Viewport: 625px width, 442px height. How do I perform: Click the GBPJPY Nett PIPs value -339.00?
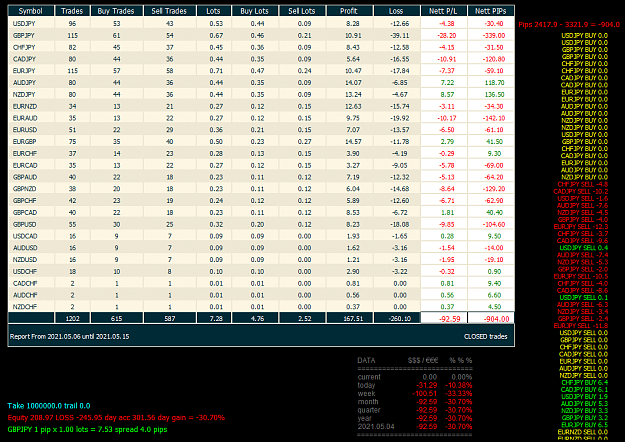click(493, 35)
